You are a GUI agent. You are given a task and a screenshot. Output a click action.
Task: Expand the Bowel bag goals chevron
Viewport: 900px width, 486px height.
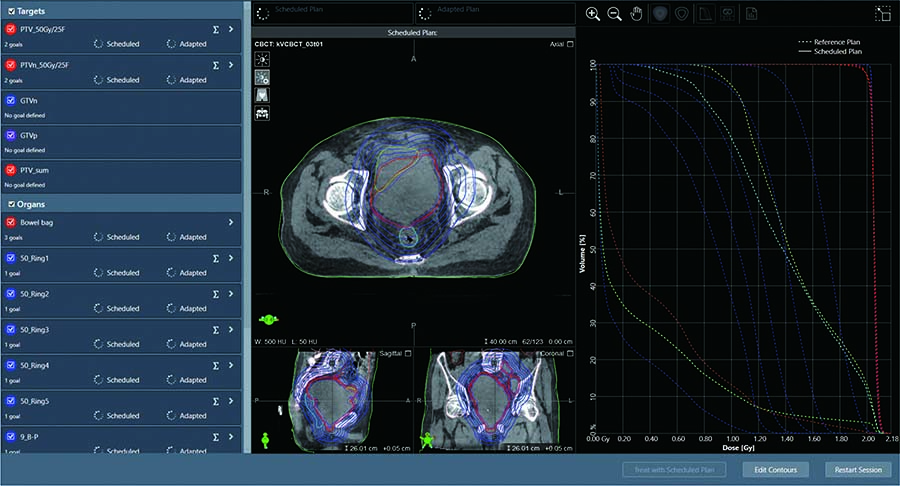[x=231, y=222]
